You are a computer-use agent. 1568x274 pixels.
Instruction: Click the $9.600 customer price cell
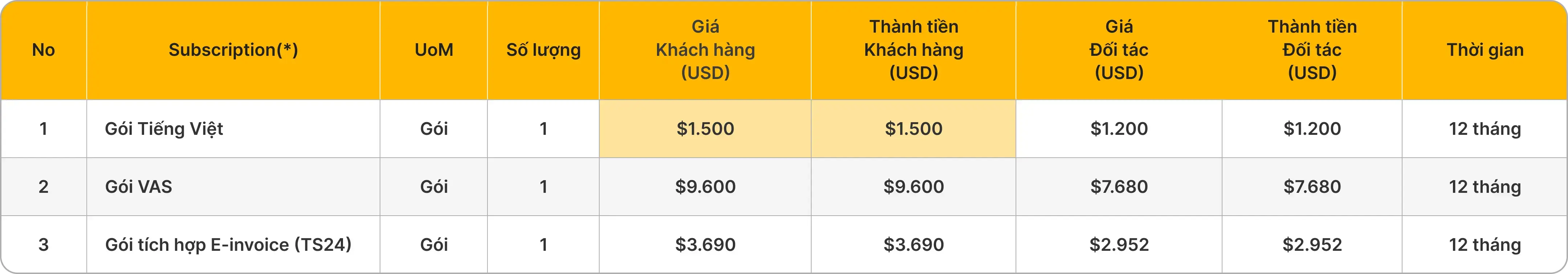pos(705,187)
